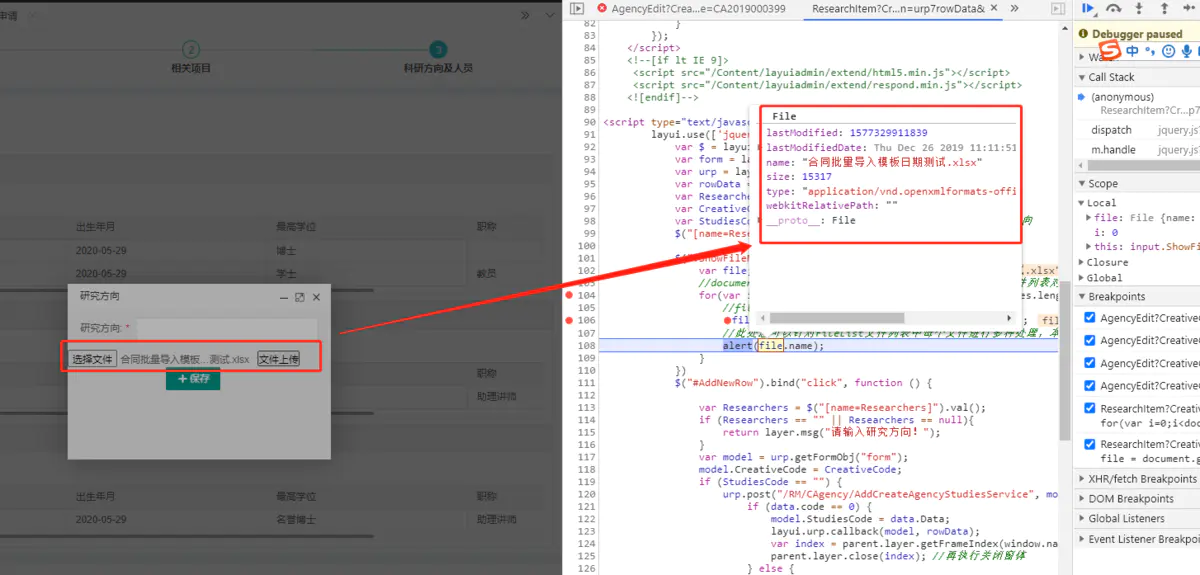Viewport: 1200px width, 575px height.
Task: Click the __proto__: File entry
Action: pos(811,220)
